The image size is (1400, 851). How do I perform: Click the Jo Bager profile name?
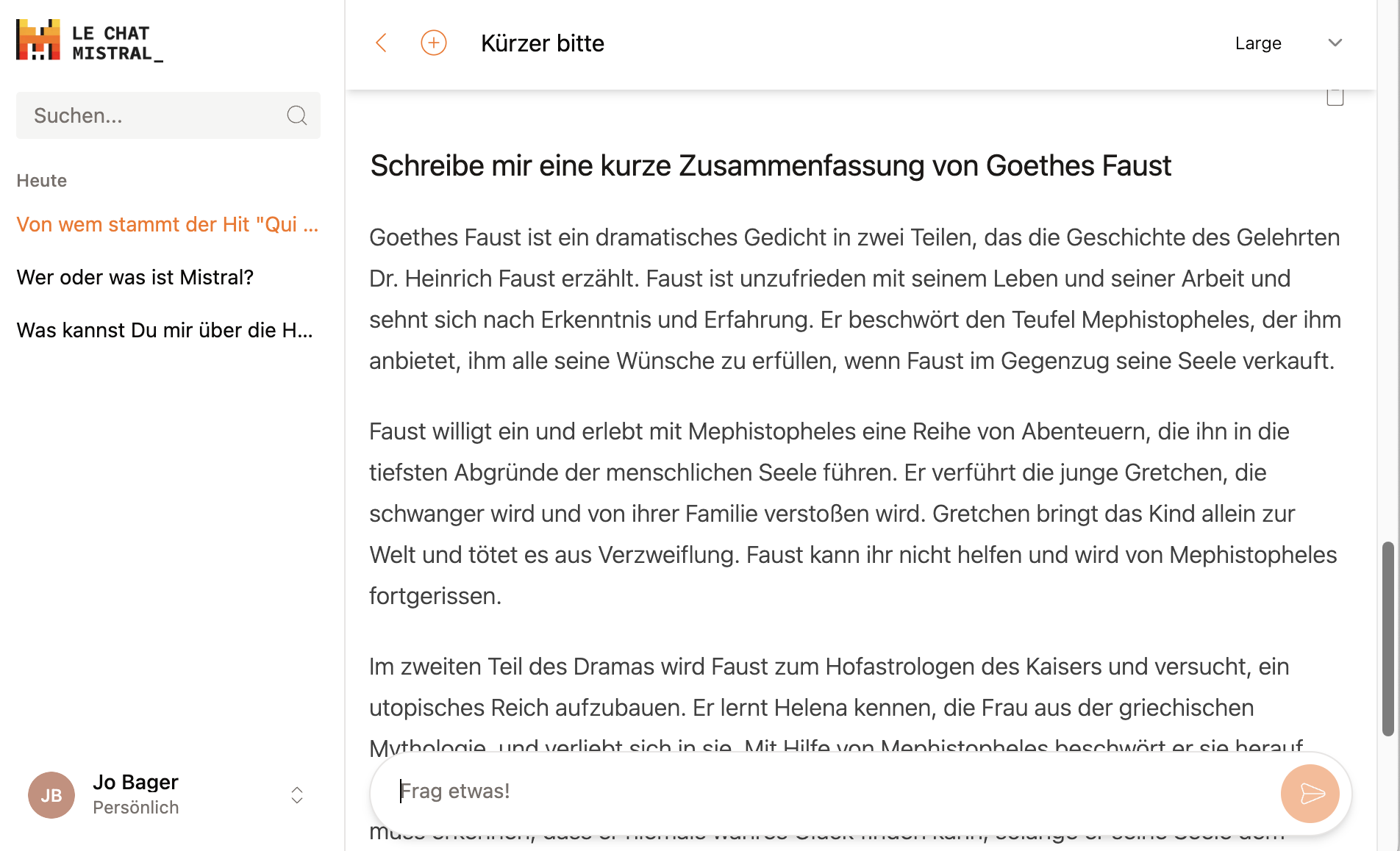click(x=135, y=782)
